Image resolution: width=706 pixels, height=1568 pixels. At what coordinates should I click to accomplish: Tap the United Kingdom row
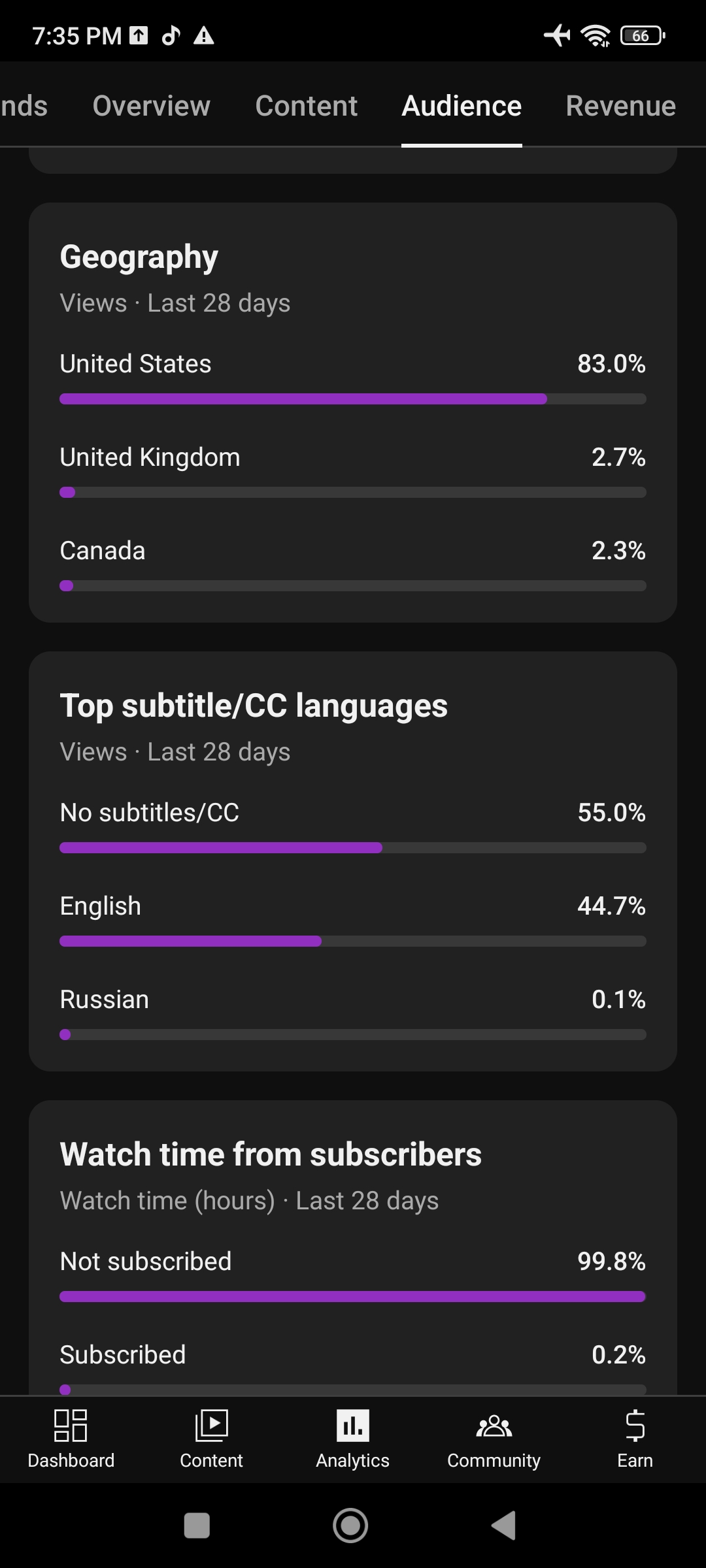point(353,472)
